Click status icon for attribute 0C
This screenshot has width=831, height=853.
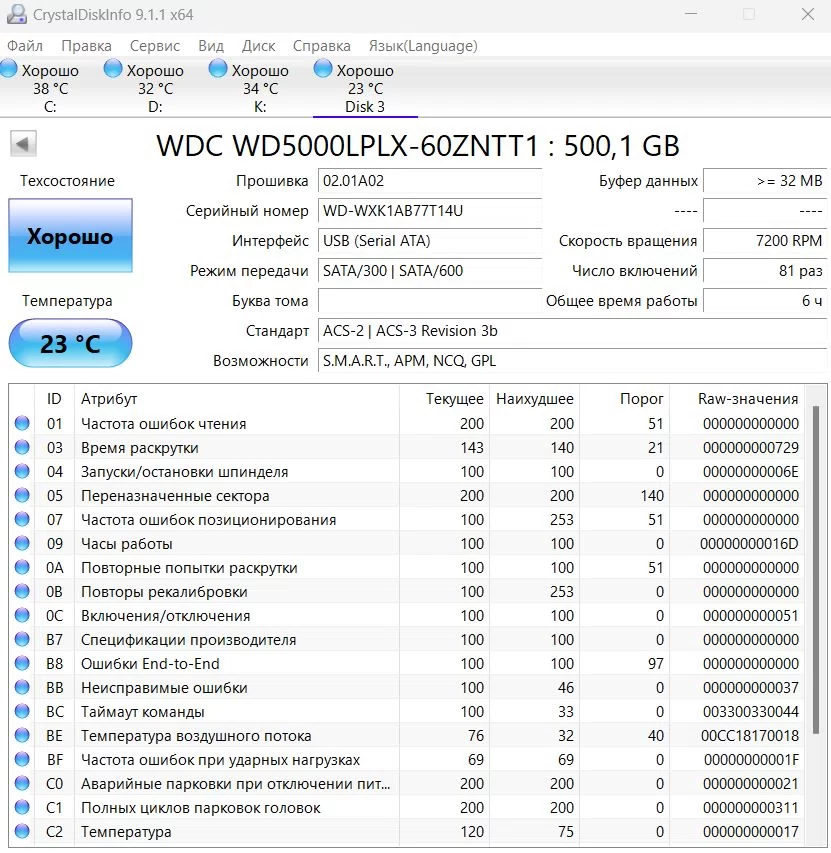click(x=22, y=615)
